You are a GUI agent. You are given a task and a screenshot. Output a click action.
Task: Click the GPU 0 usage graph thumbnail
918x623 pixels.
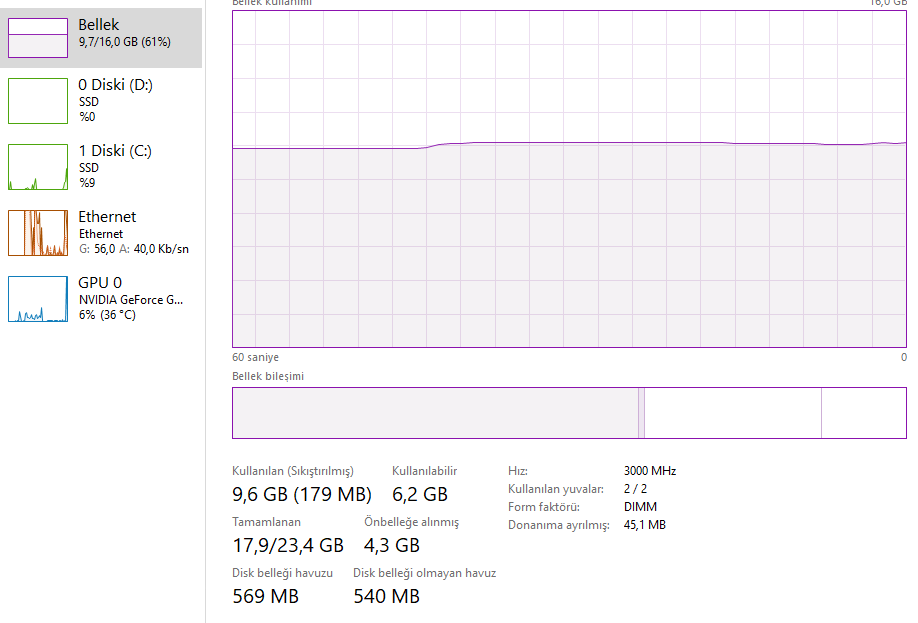coord(38,298)
